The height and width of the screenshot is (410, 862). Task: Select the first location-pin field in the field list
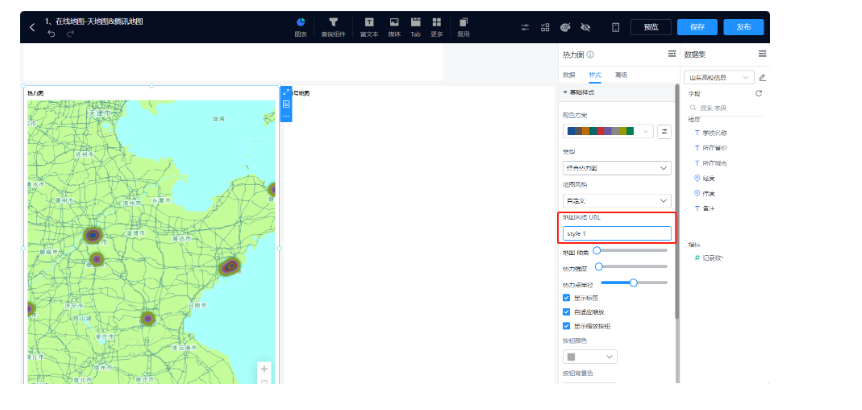[705, 178]
